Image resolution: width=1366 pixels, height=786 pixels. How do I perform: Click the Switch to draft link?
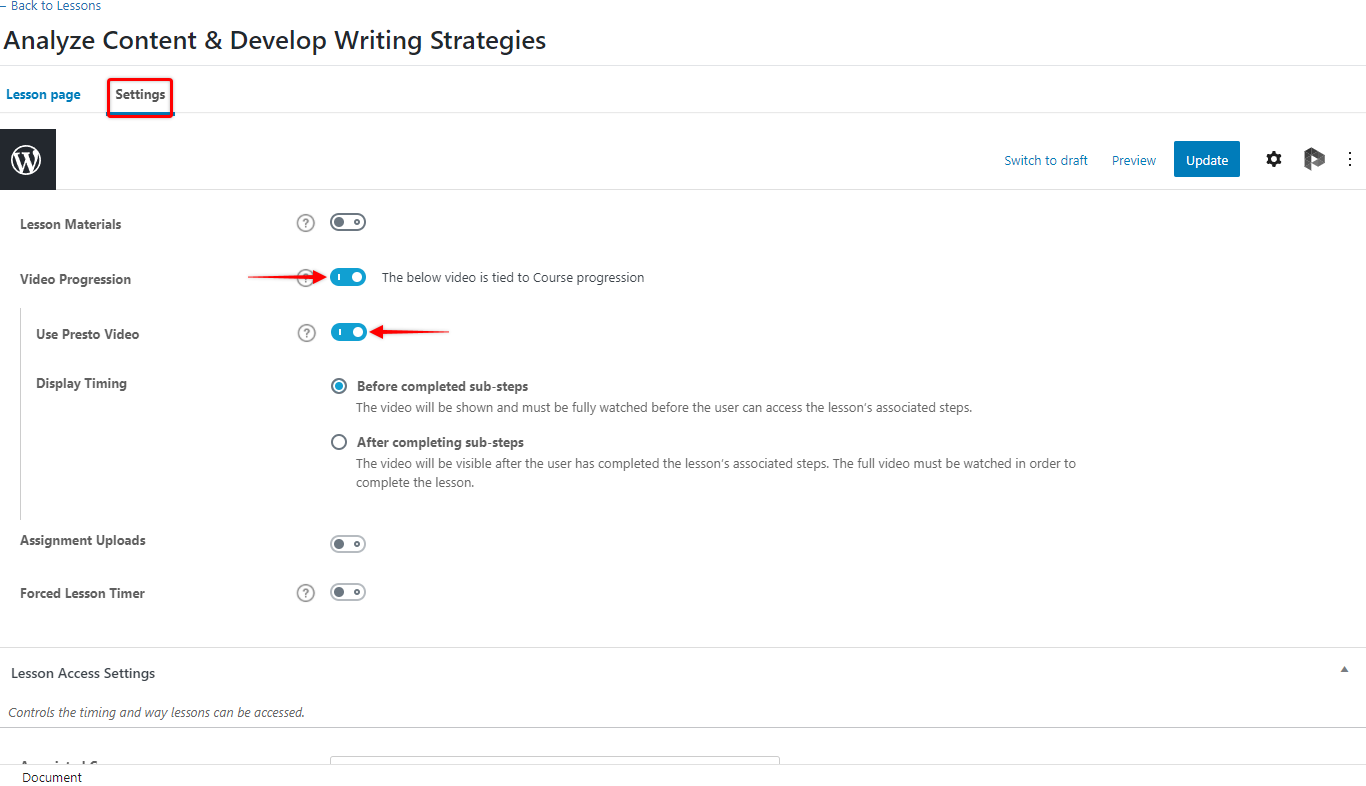point(1046,160)
